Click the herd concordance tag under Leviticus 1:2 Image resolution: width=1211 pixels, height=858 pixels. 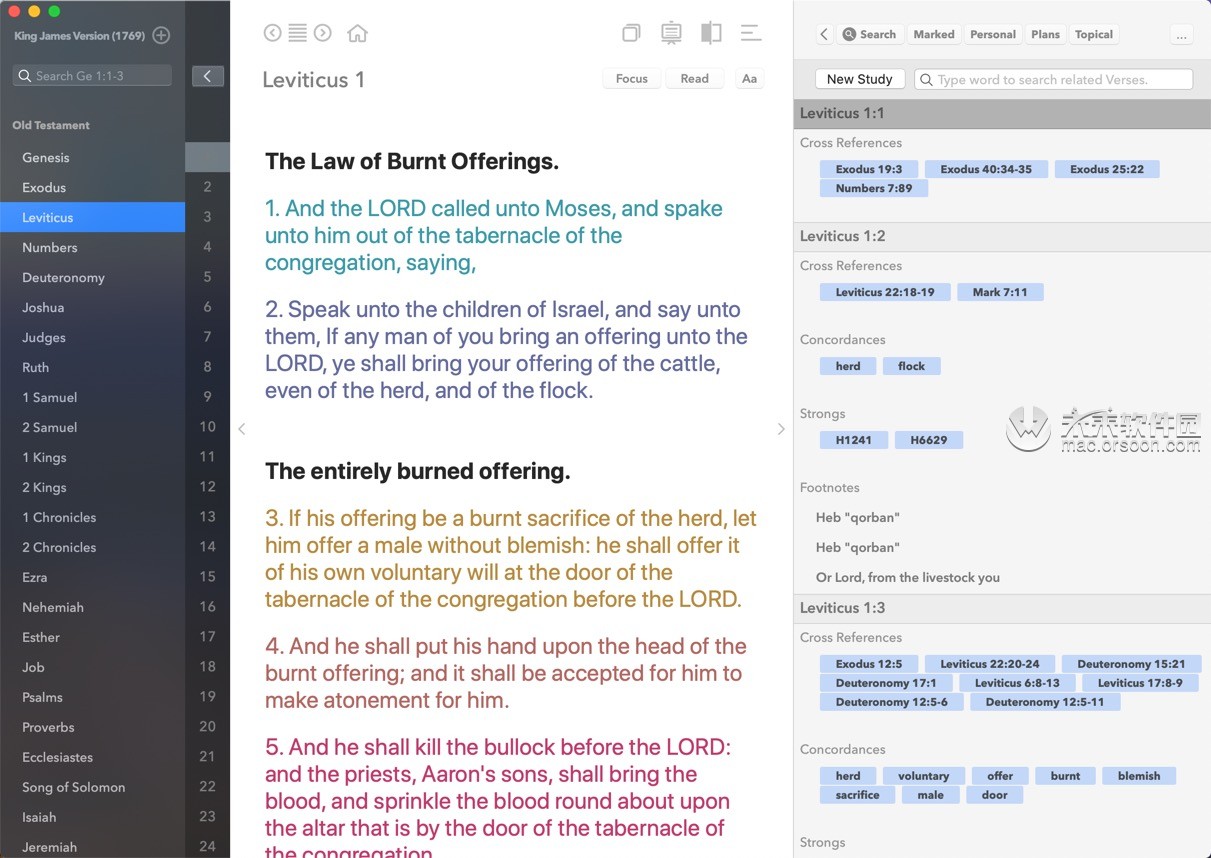[x=848, y=366]
